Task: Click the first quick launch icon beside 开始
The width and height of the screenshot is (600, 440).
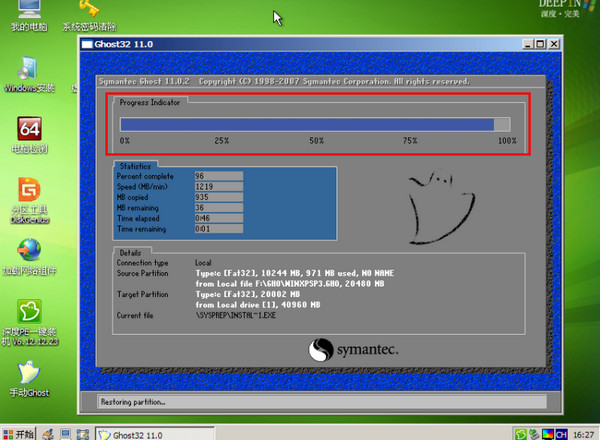Action: [x=48, y=434]
